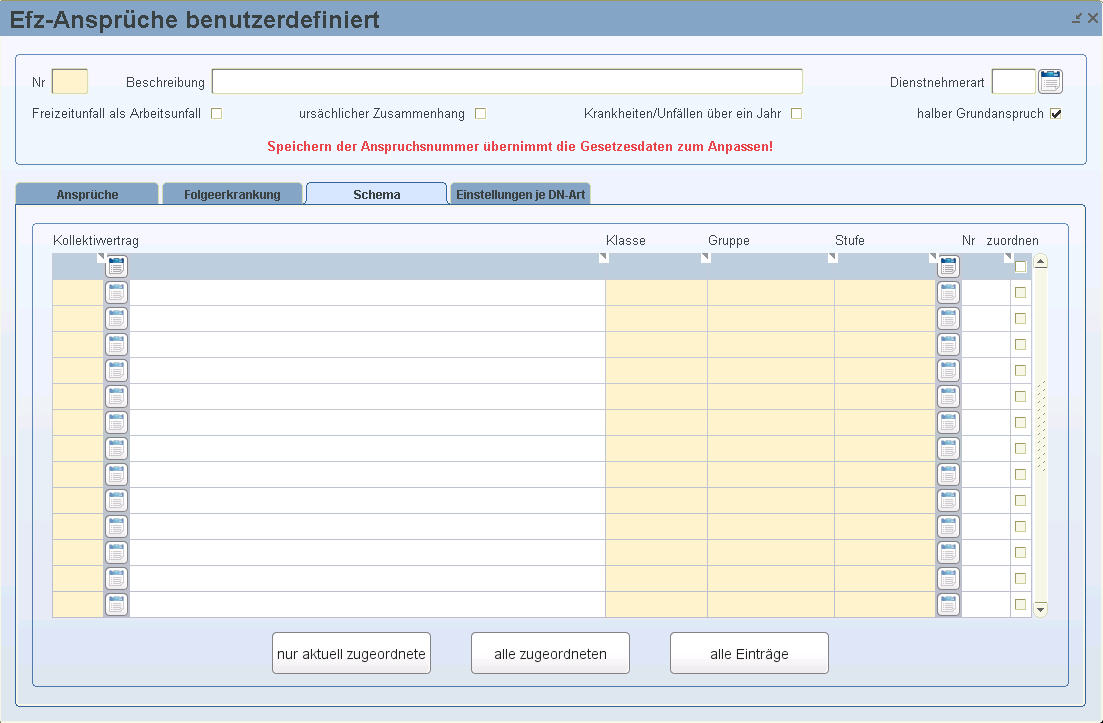1103x723 pixels.
Task: Enable Freizeitunfall als Arbeitsunfall checkbox
Action: click(216, 114)
